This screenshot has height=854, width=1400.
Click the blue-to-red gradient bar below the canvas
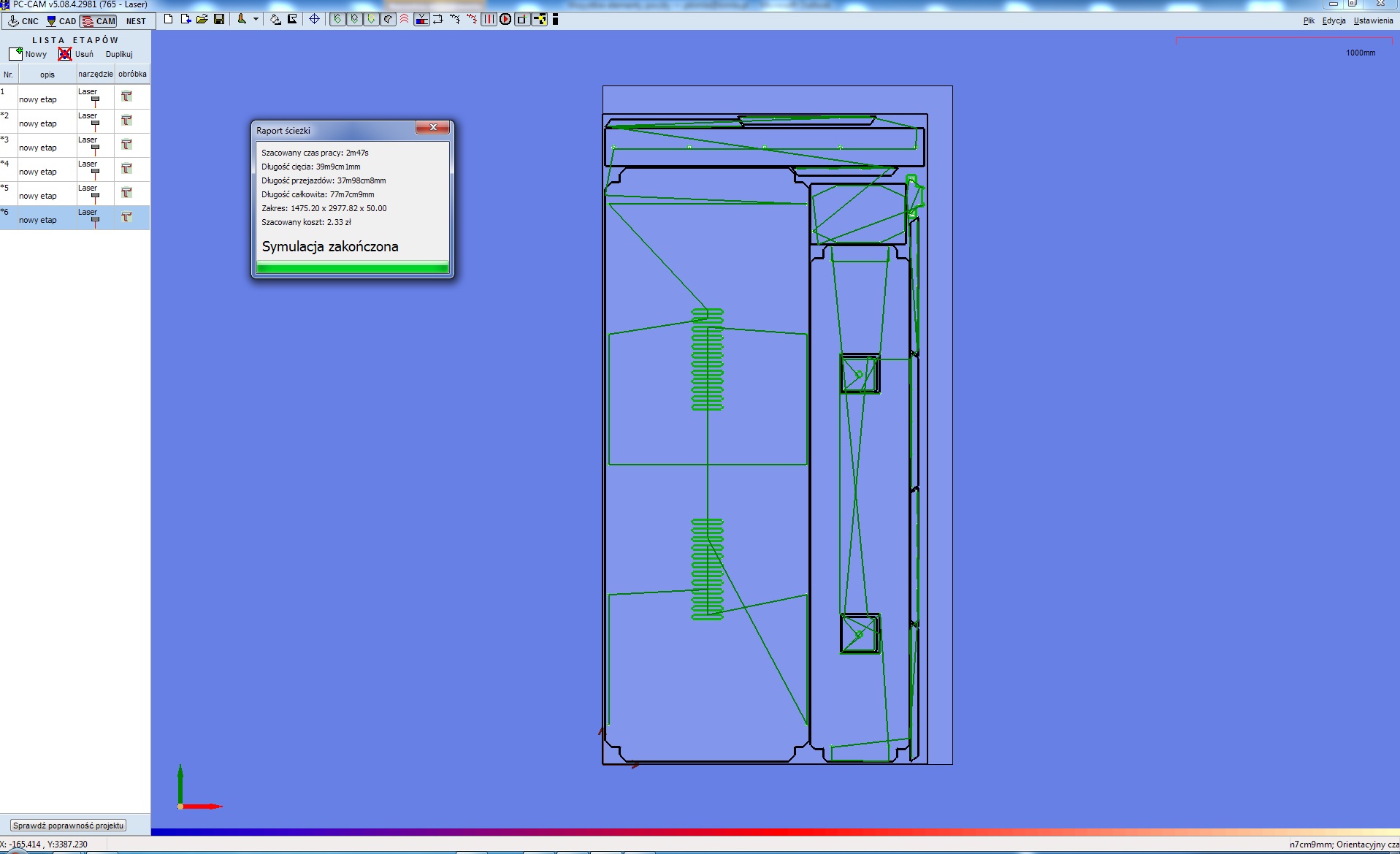point(775,832)
